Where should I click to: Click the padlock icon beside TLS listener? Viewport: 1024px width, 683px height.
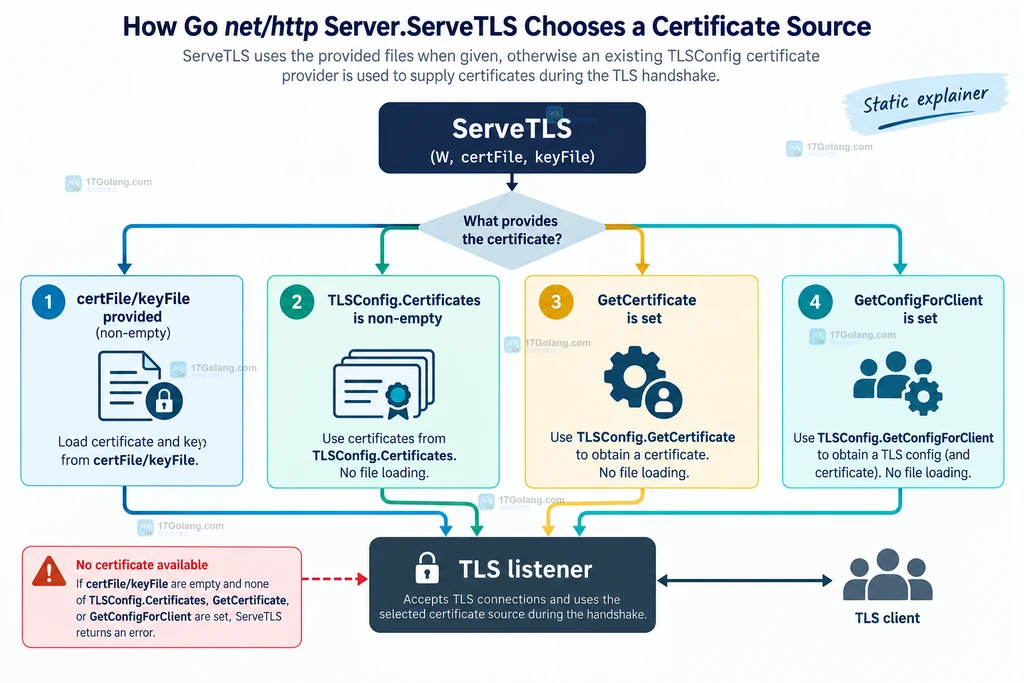pyautogui.click(x=427, y=568)
